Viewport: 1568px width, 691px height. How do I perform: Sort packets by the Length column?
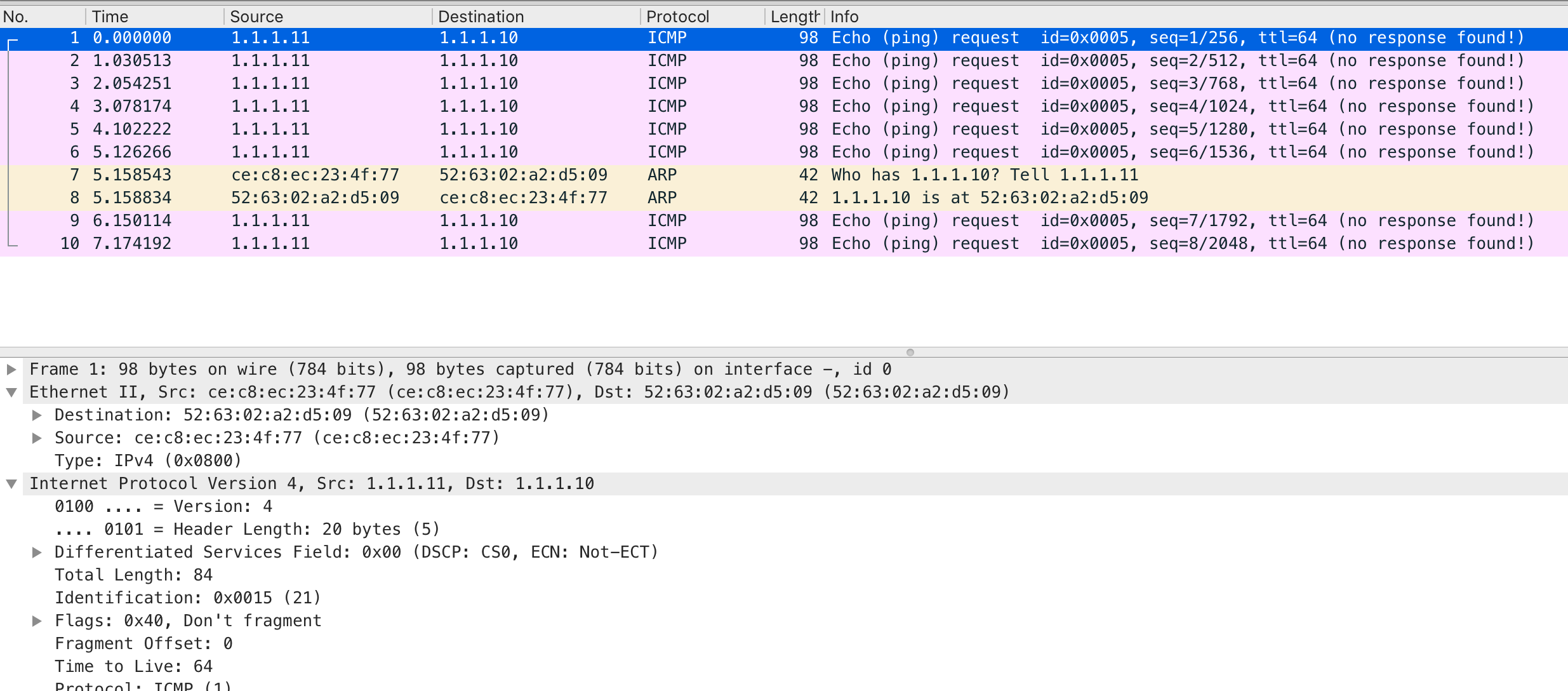pos(792,16)
